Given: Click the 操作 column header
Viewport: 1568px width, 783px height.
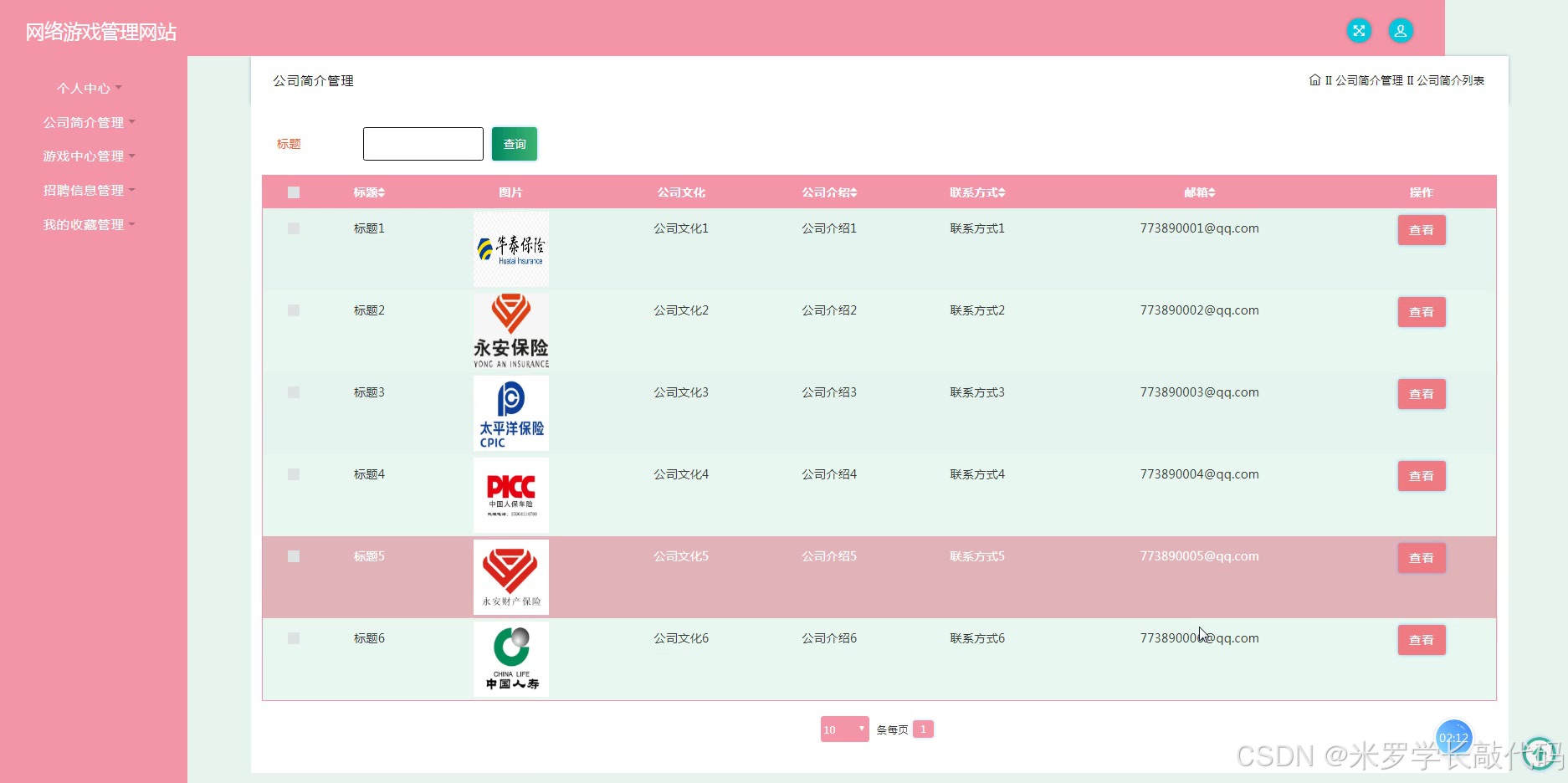Looking at the screenshot, I should click(1422, 192).
